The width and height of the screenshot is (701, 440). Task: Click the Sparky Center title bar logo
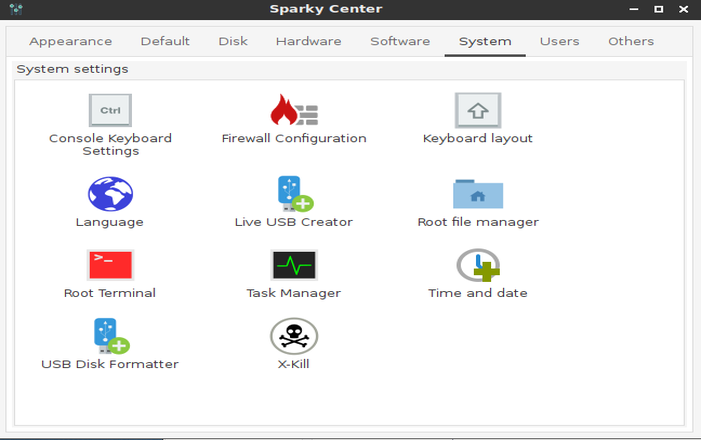(16, 9)
